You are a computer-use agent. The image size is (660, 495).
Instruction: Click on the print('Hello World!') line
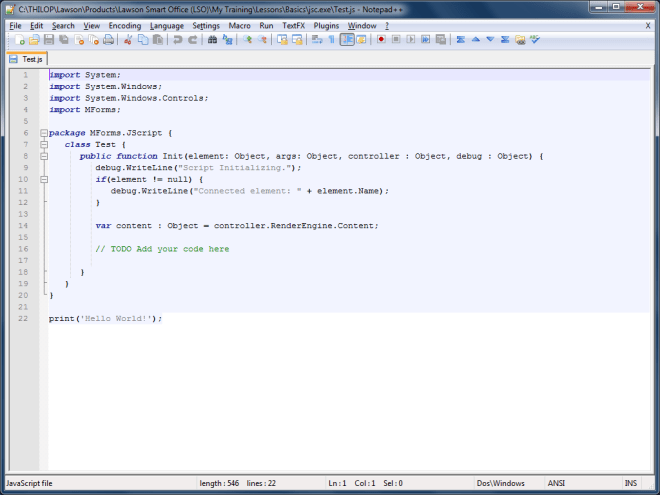pos(105,318)
